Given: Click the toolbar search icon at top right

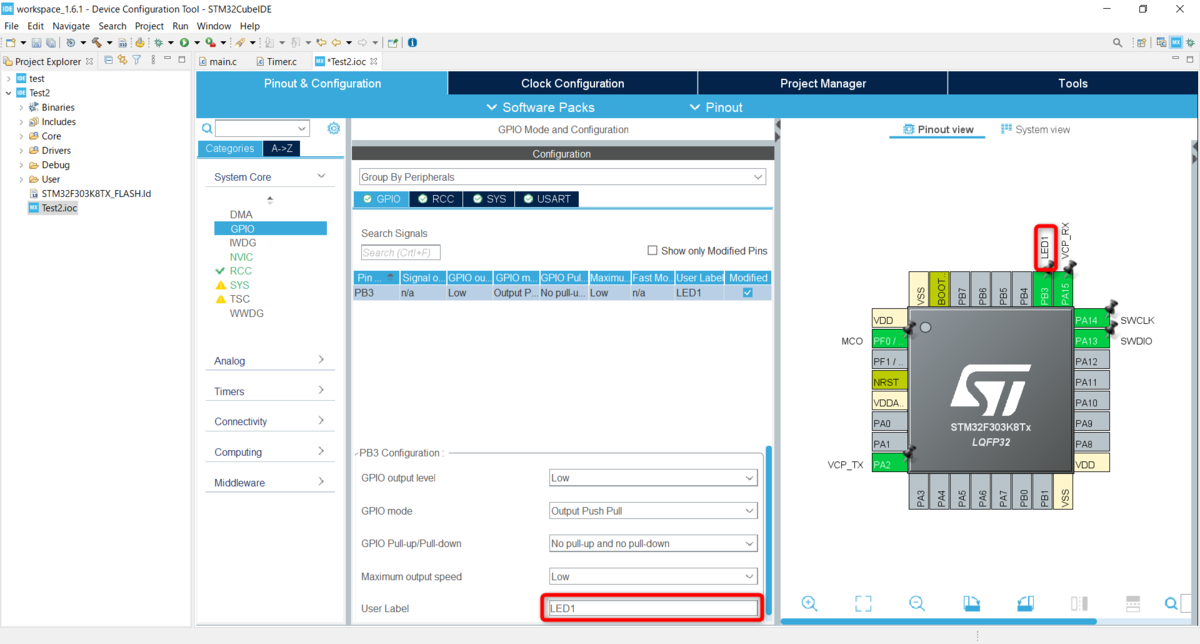Looking at the screenshot, I should click(1118, 43).
